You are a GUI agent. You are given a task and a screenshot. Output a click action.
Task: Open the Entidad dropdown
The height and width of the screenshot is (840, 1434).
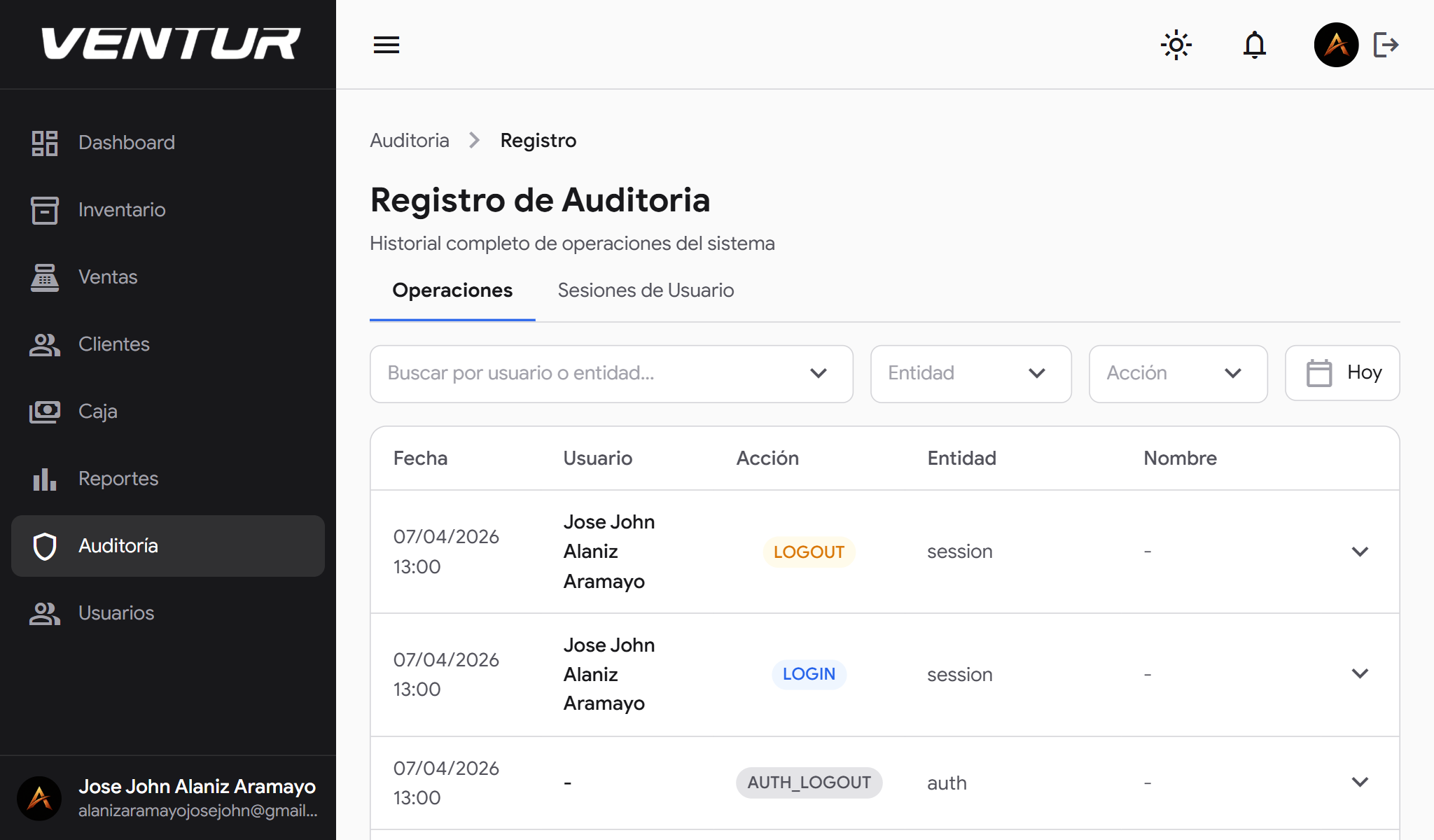[970, 373]
